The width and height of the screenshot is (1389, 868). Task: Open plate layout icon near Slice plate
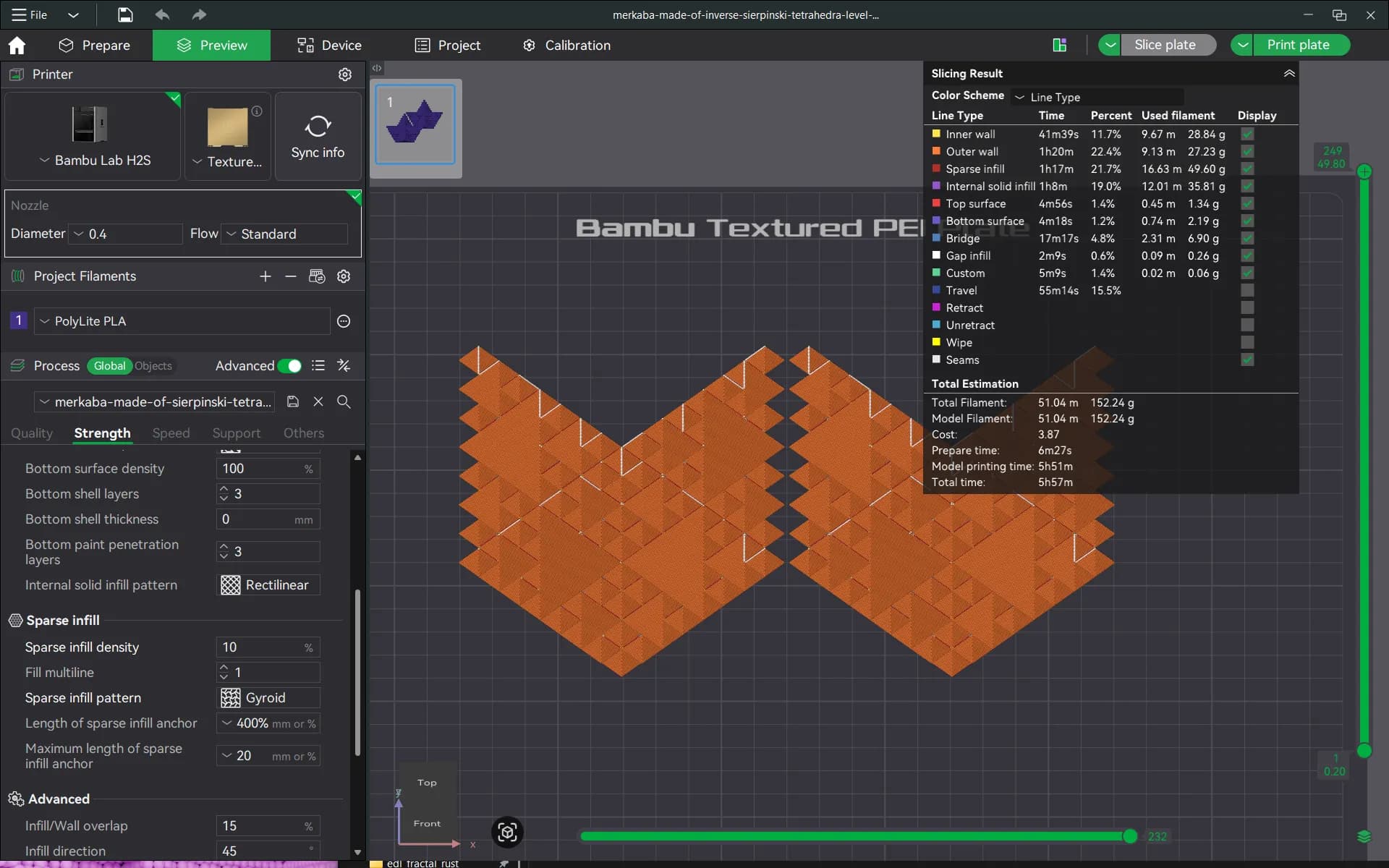1060,45
